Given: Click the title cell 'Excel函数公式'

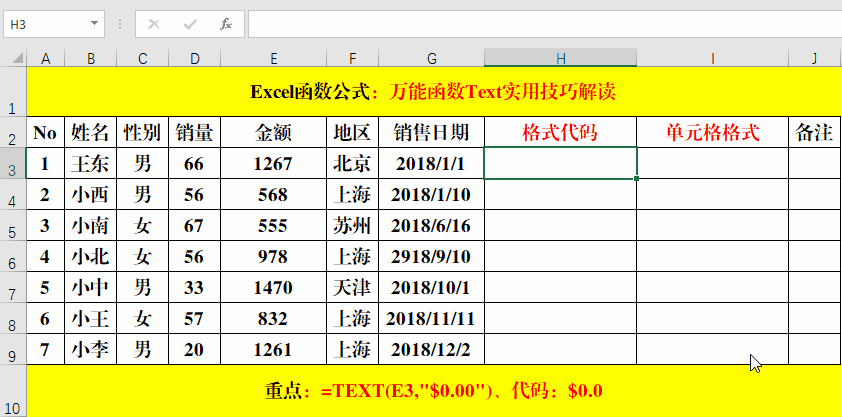Looking at the screenshot, I should coord(433,92).
